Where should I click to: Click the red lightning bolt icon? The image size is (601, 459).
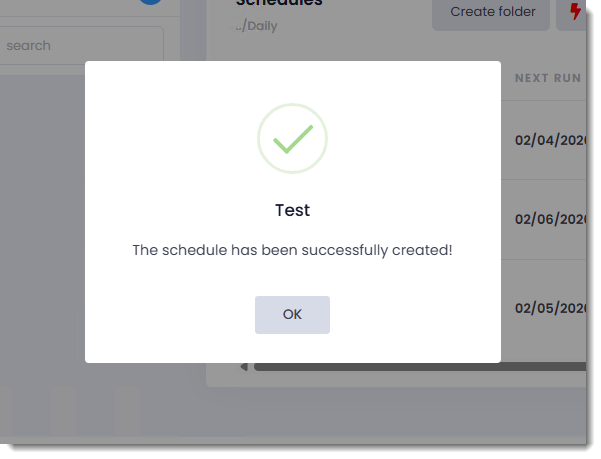point(575,12)
